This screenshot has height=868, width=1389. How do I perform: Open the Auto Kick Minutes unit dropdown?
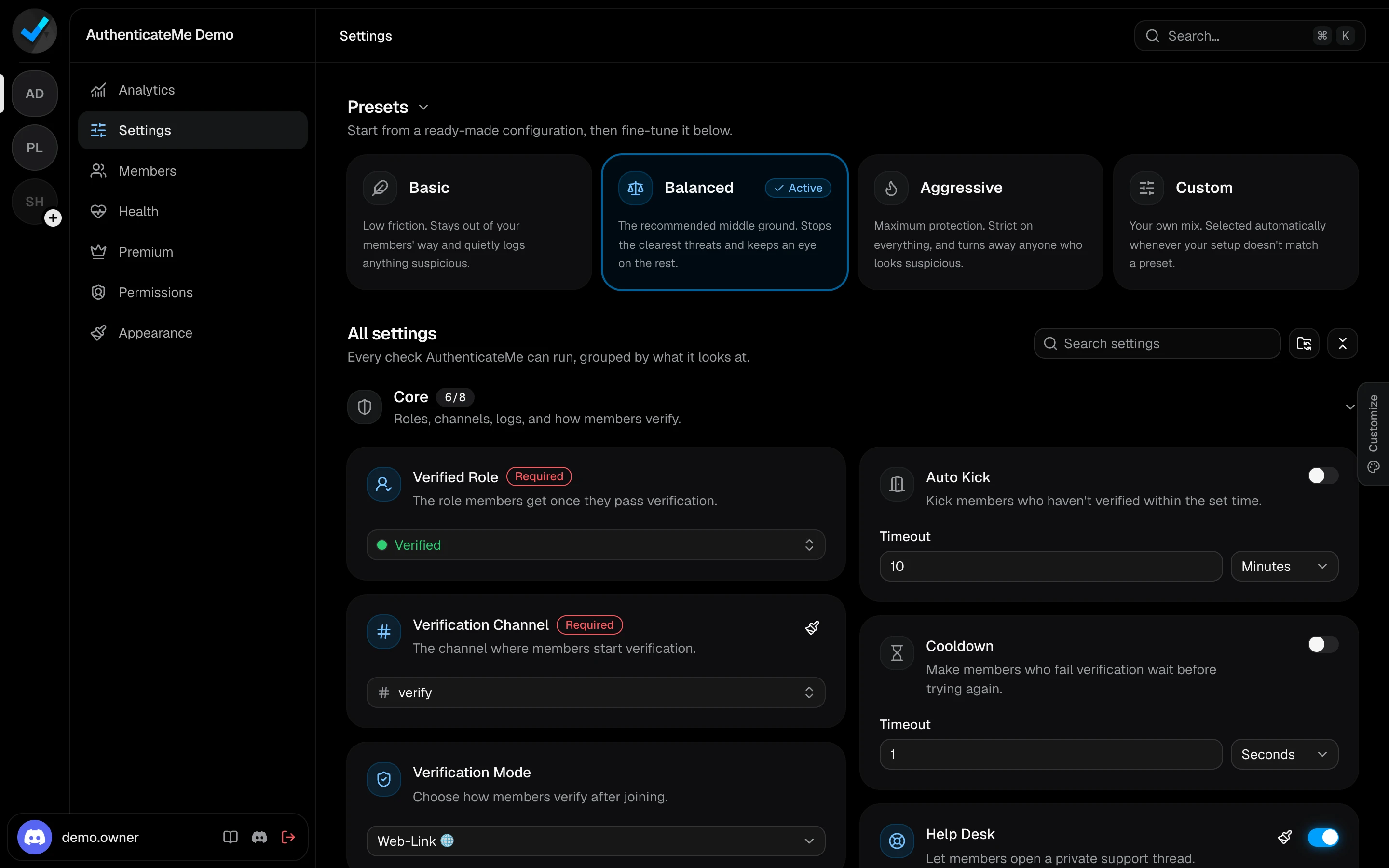click(1284, 566)
